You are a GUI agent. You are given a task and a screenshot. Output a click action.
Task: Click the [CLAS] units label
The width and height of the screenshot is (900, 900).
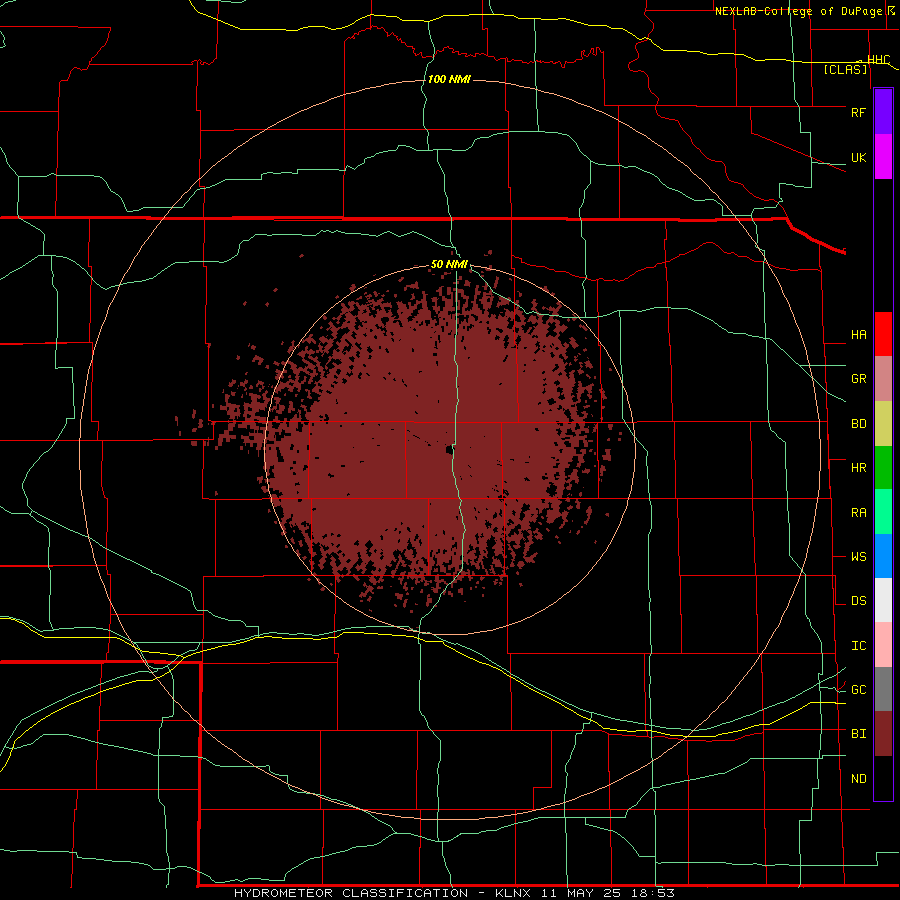pyautogui.click(x=845, y=69)
